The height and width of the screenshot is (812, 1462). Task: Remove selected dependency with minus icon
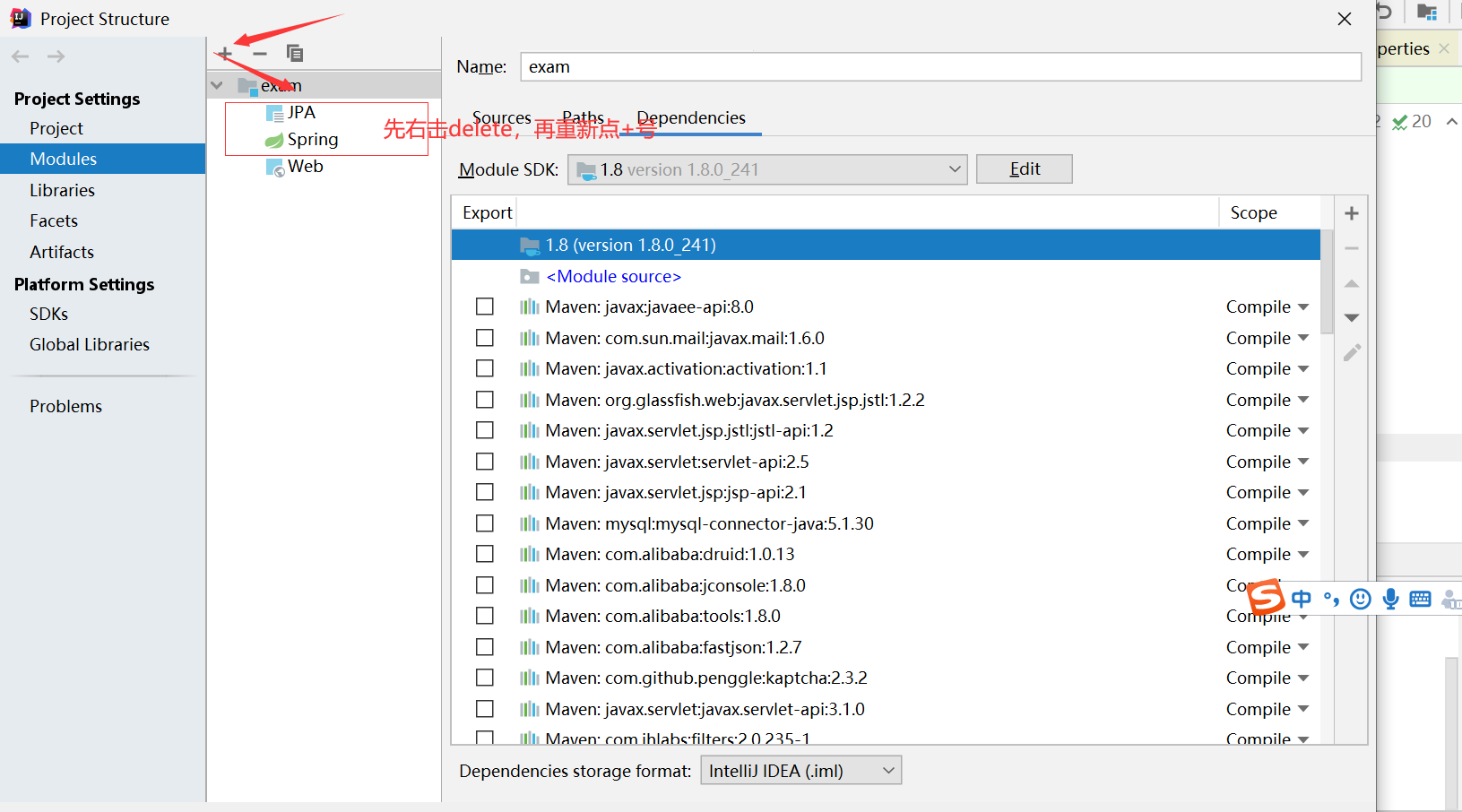pyautogui.click(x=1352, y=248)
